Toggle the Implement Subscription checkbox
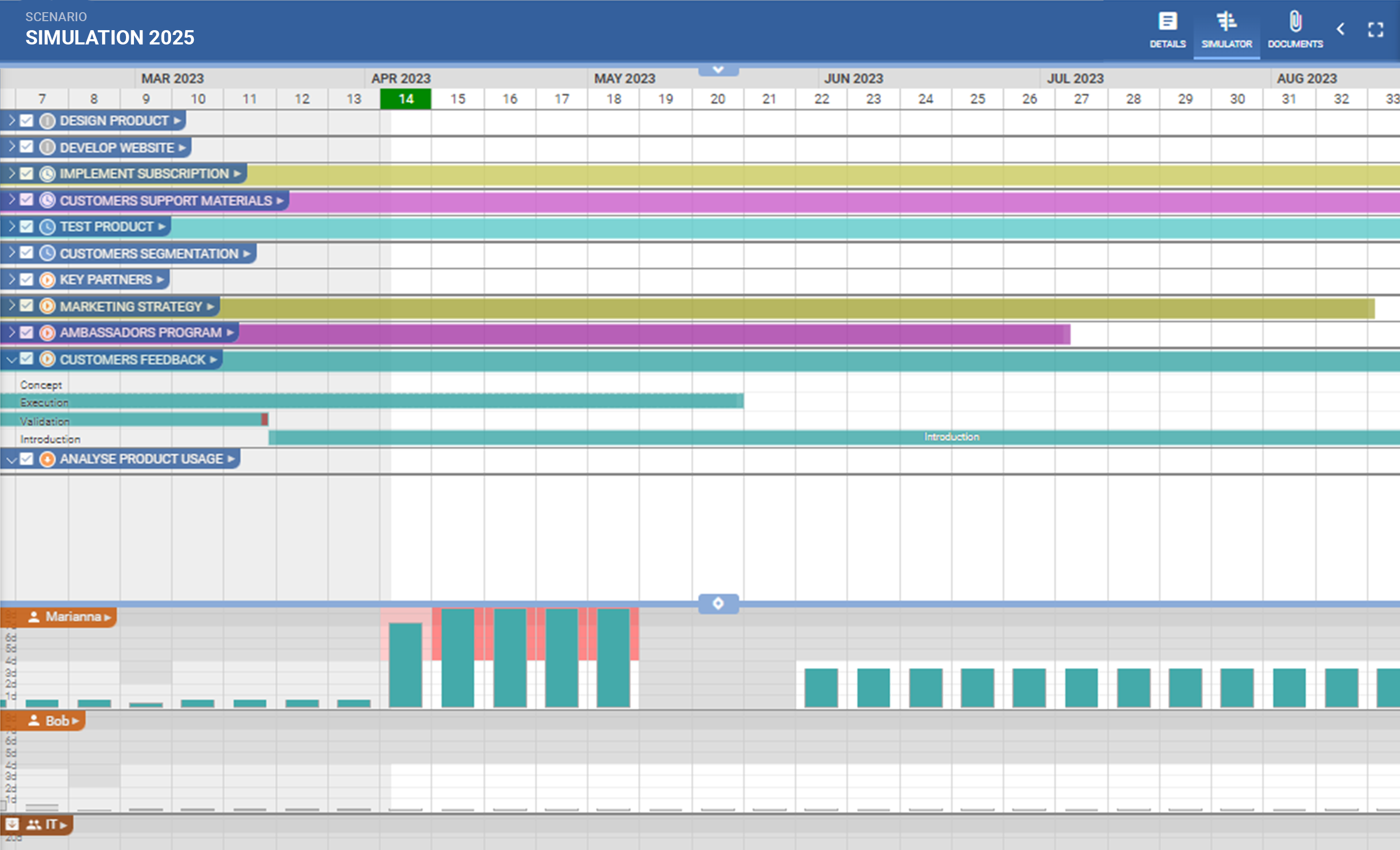Viewport: 1400px width, 850px height. tap(26, 174)
